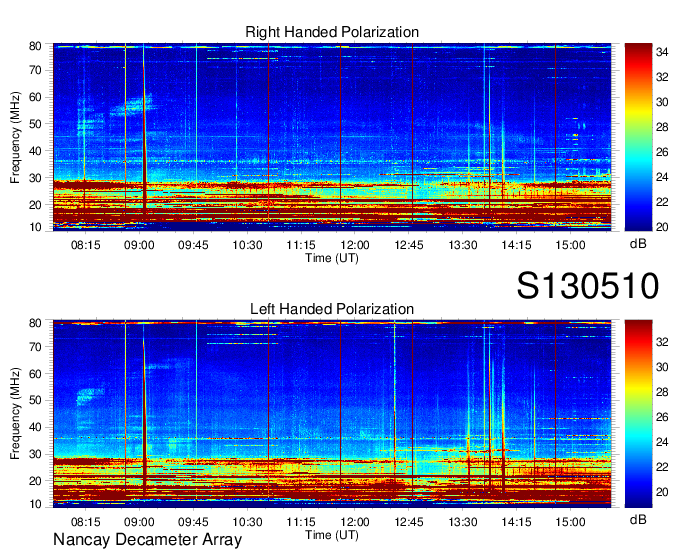680x552 pixels.
Task: Click the Frequency (MHz) label of the top plot
Action: (15, 137)
